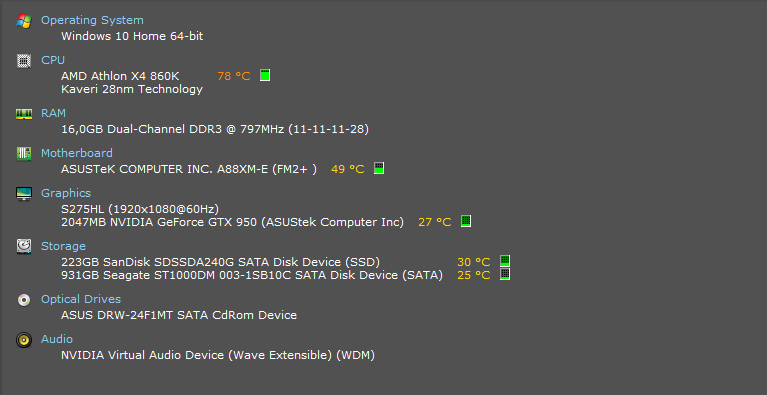Click the green CPU temperature indicator icon
The height and width of the screenshot is (395, 767).
point(265,75)
